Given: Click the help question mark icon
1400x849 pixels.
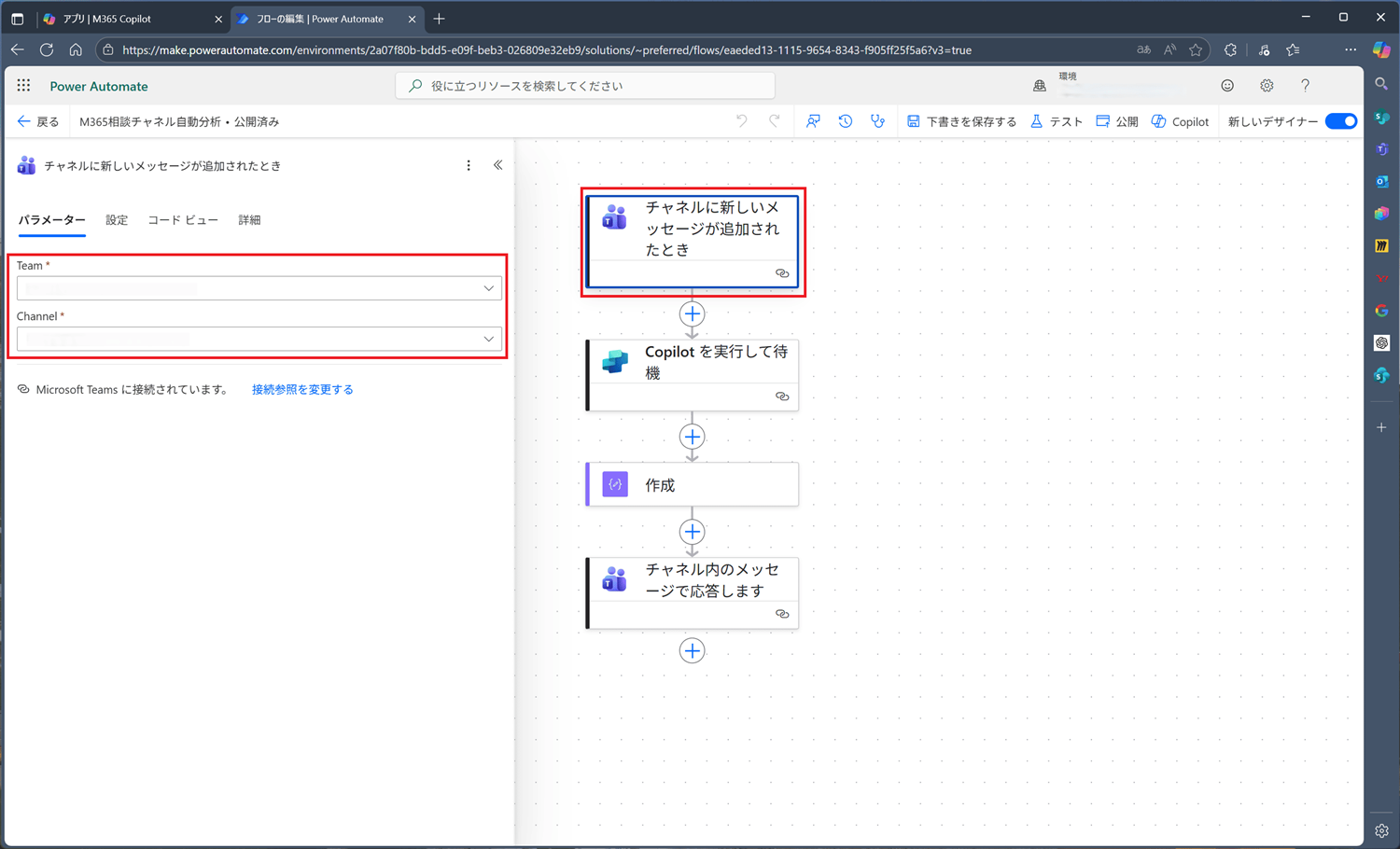Looking at the screenshot, I should point(1305,86).
